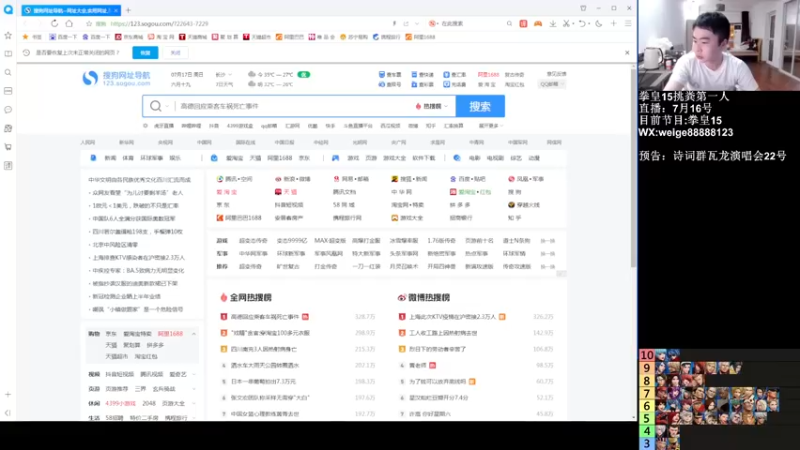Image resolution: width=800 pixels, height=450 pixels.
Task: Click the big blue 搜索 button
Action: (480, 106)
